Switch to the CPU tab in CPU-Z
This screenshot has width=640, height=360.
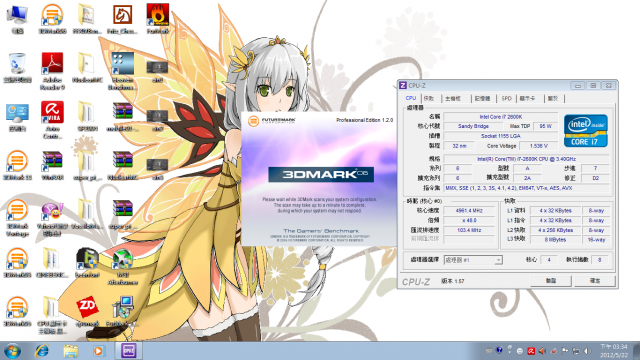411,98
